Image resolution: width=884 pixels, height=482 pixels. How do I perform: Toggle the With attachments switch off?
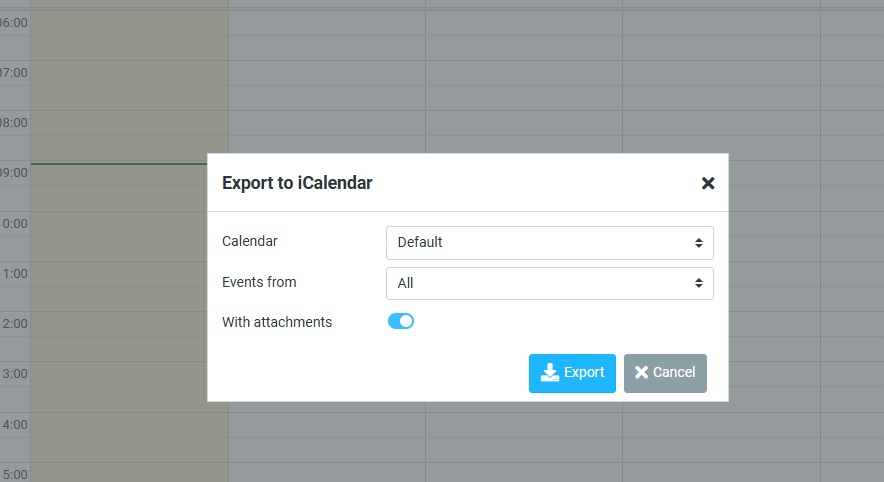coord(401,321)
